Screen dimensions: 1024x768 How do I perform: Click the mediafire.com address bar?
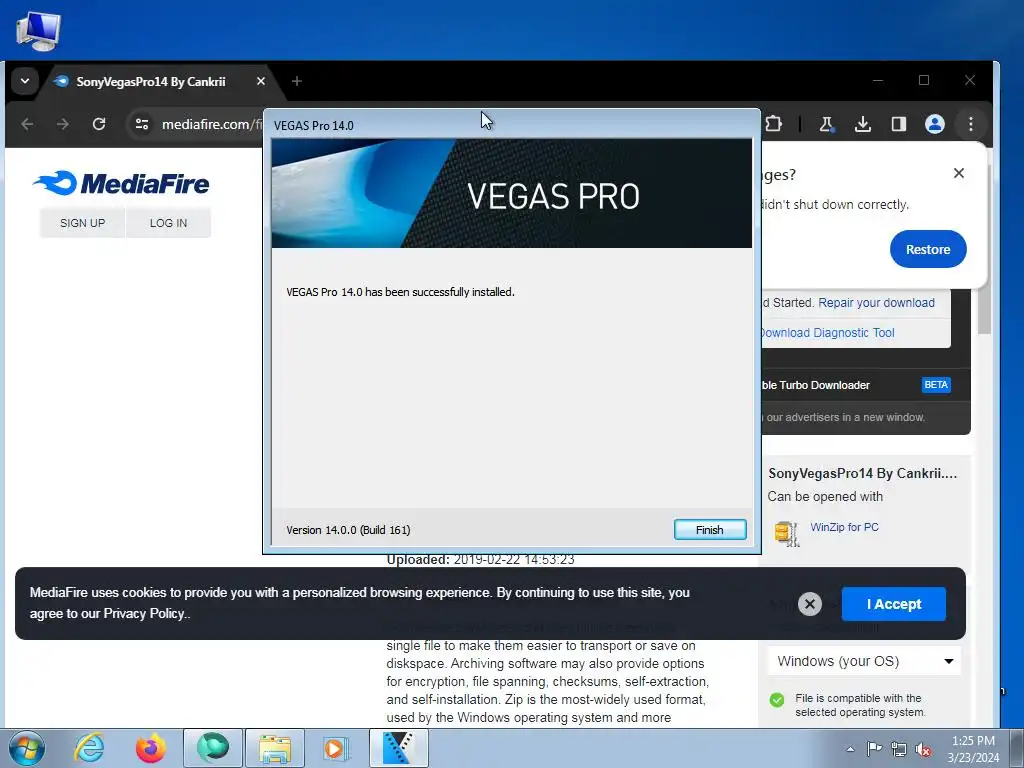(210, 124)
